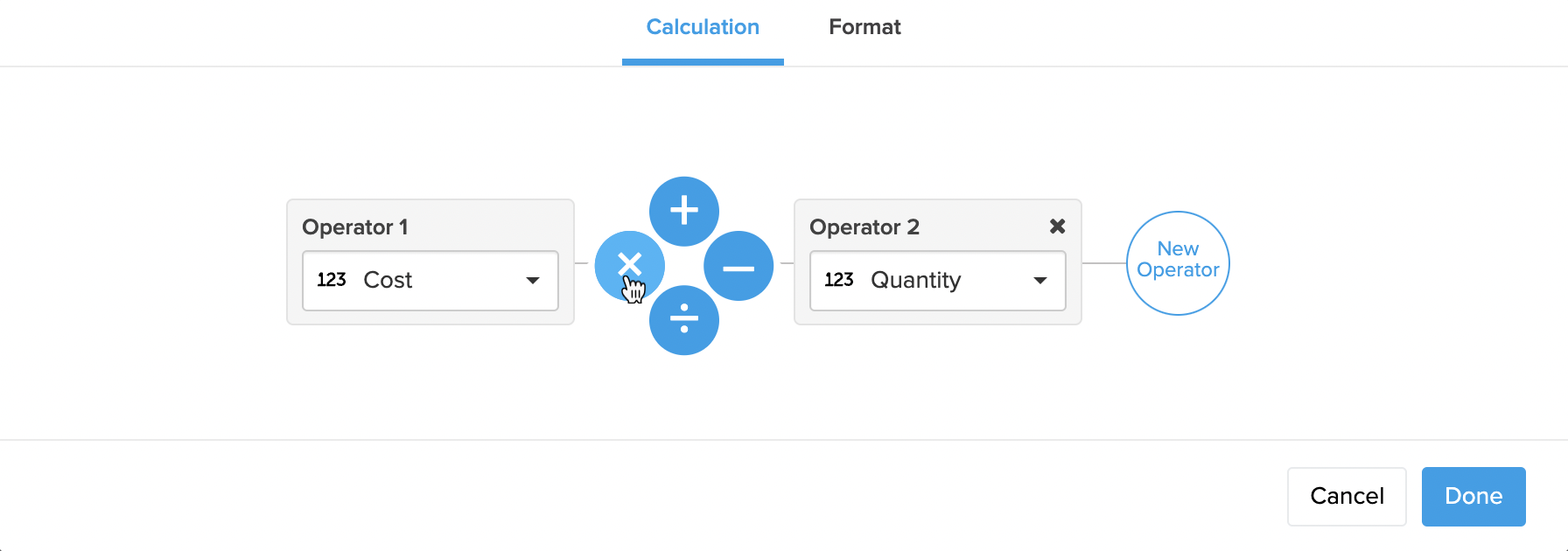
Task: Click the Operator 2 heading text
Action: (864, 227)
